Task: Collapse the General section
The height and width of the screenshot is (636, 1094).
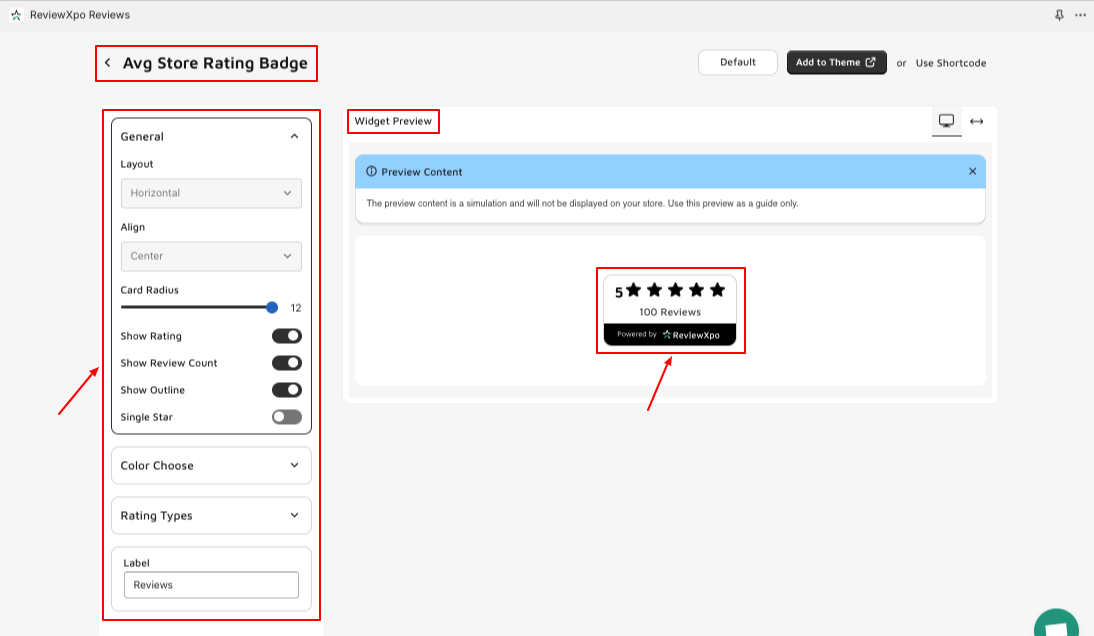Action: (294, 136)
